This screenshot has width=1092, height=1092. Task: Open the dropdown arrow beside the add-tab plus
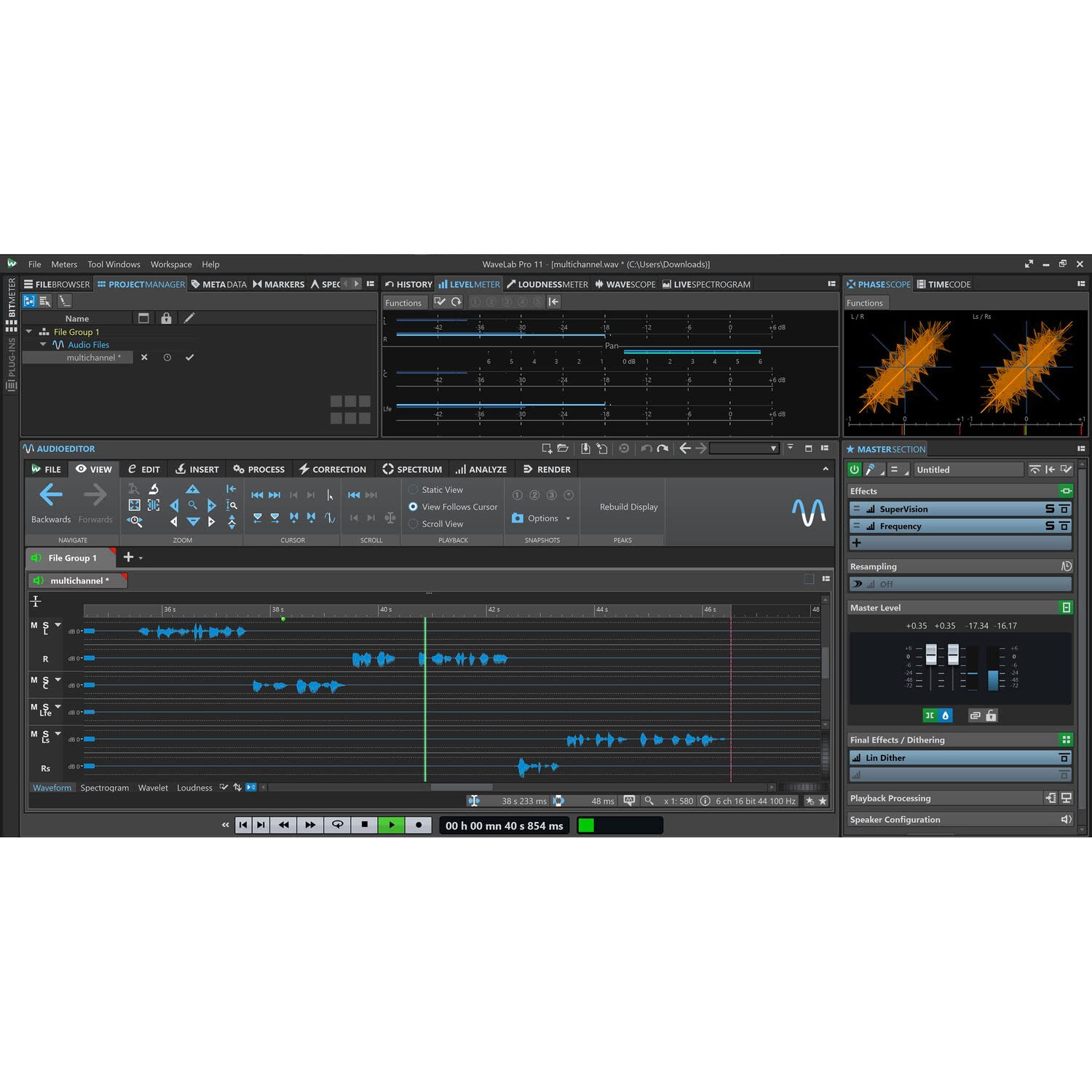141,558
